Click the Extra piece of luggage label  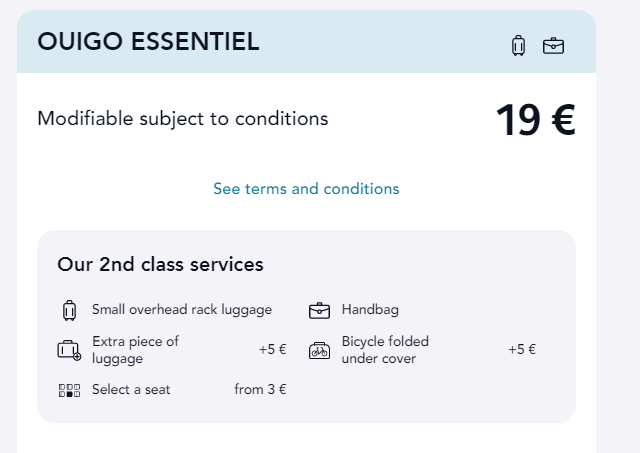point(135,350)
